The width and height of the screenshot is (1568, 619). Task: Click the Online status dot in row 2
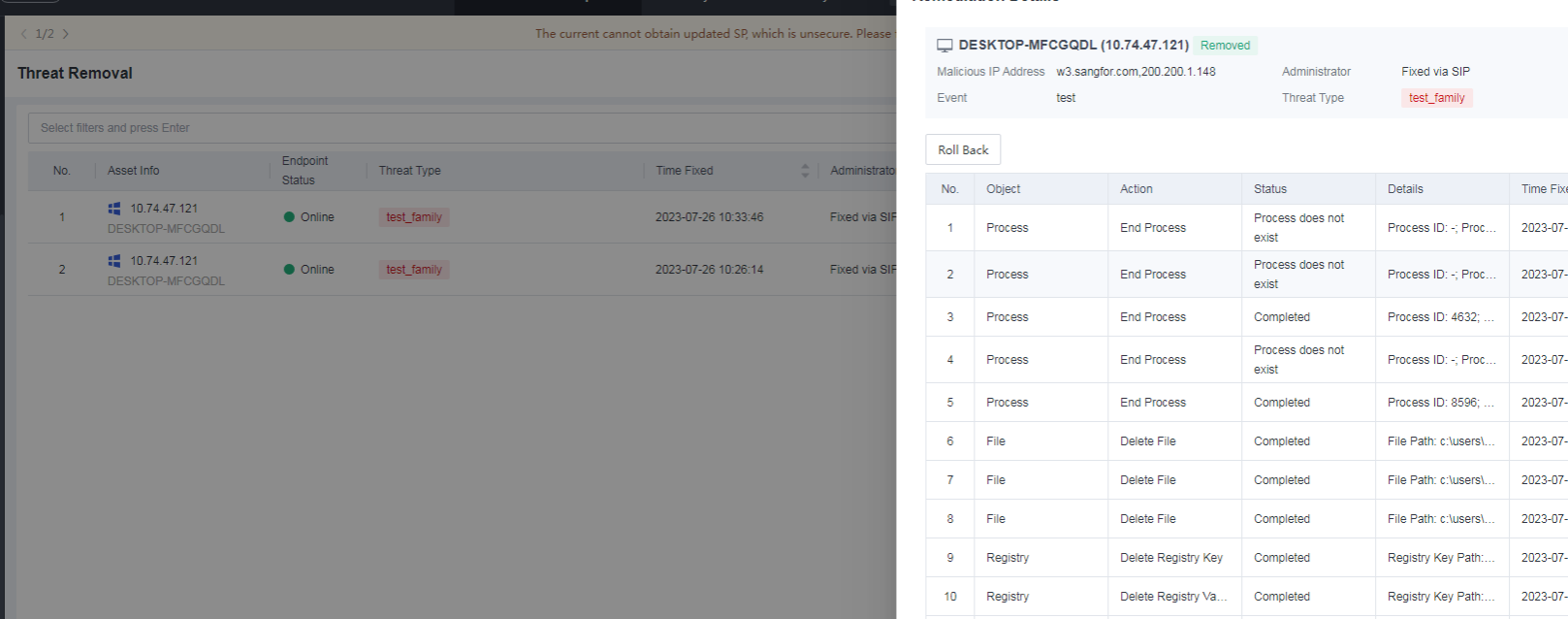289,270
